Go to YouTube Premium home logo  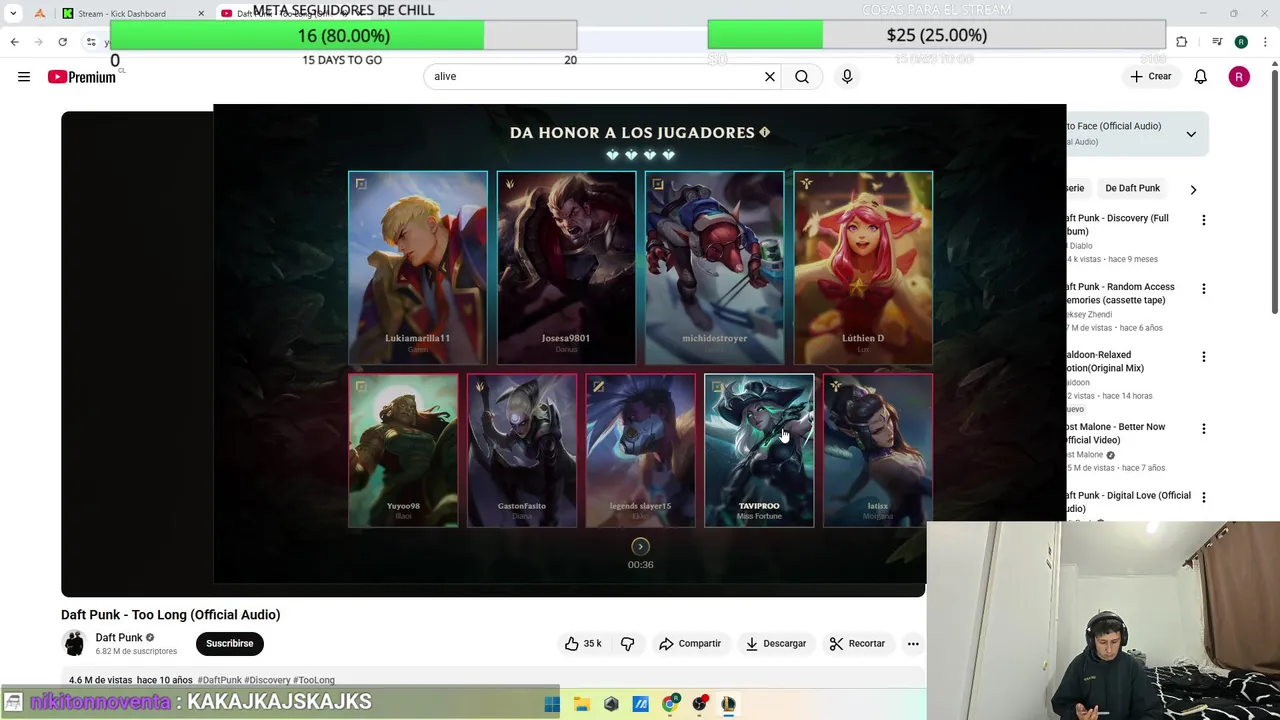pyautogui.click(x=82, y=77)
